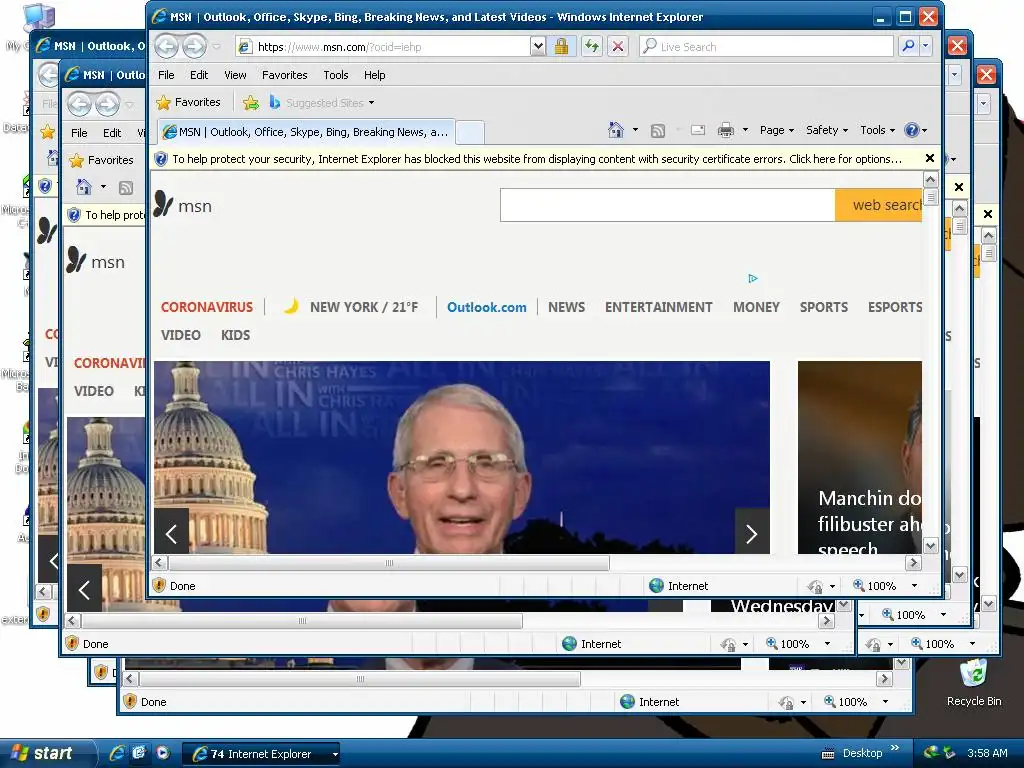Open the Help menu
Screen dimensions: 1024x768
pyautogui.click(x=374, y=75)
